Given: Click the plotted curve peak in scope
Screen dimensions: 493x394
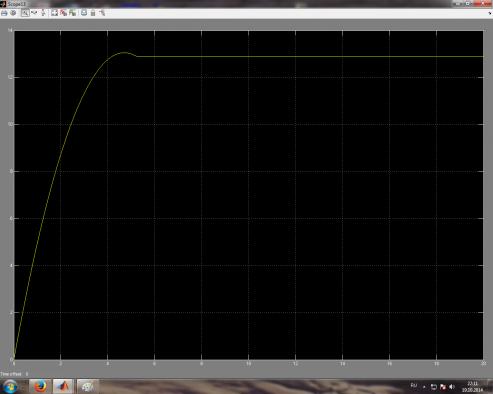Looking at the screenshot, I should pos(125,52).
